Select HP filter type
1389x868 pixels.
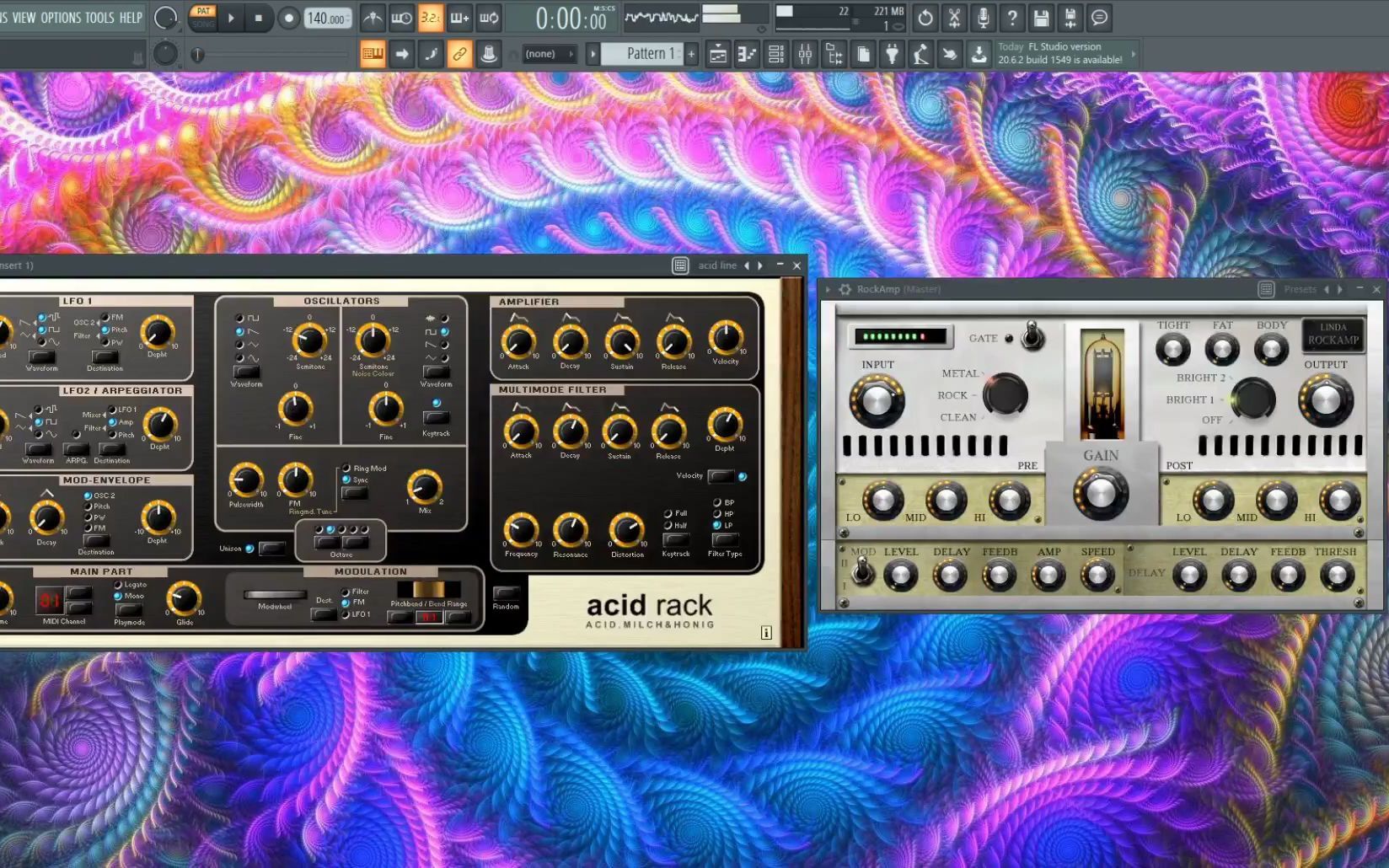click(717, 514)
